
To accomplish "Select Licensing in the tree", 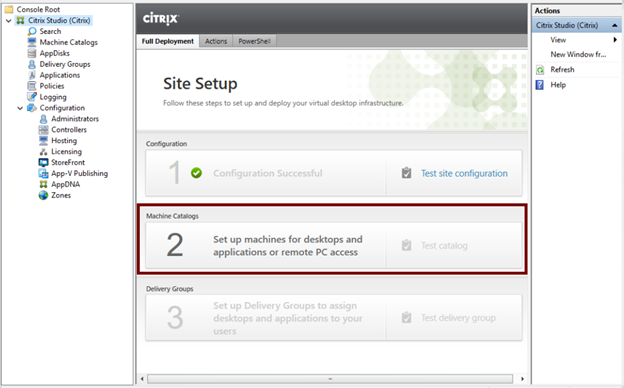I will coord(66,152).
